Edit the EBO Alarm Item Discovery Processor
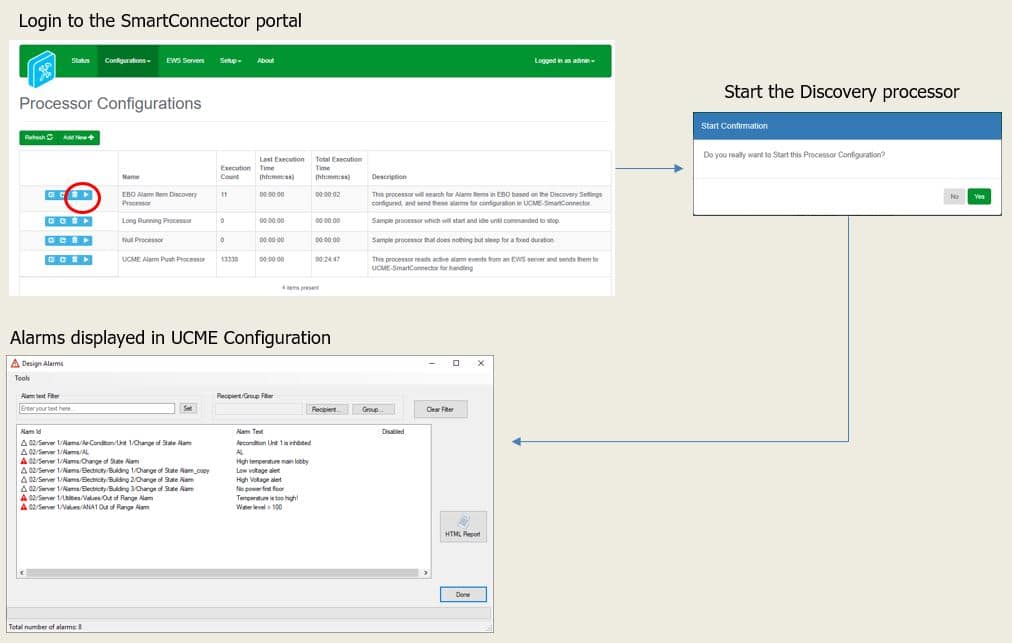The height and width of the screenshot is (643, 1012). pos(51,195)
